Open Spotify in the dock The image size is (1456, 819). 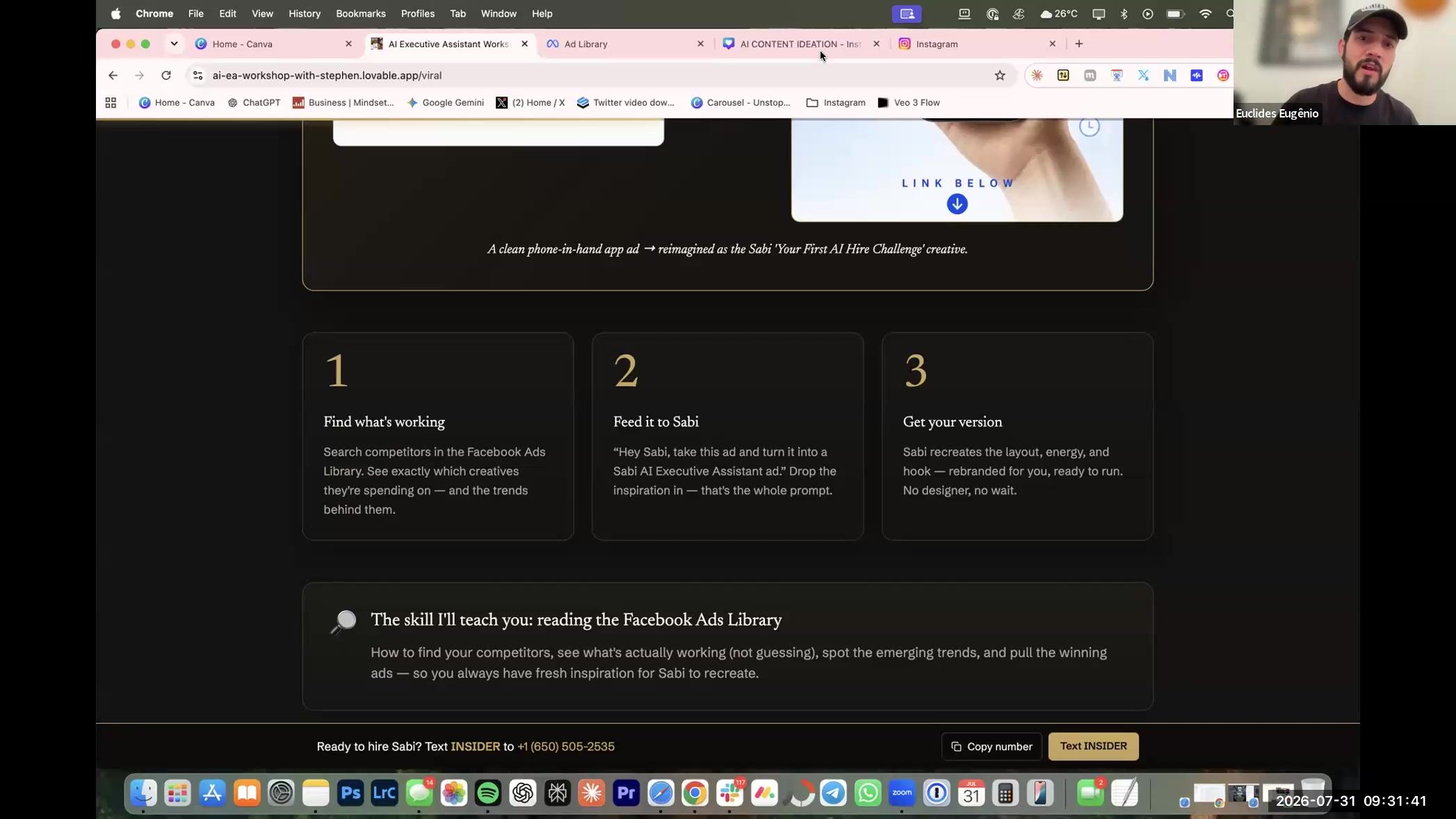(488, 793)
